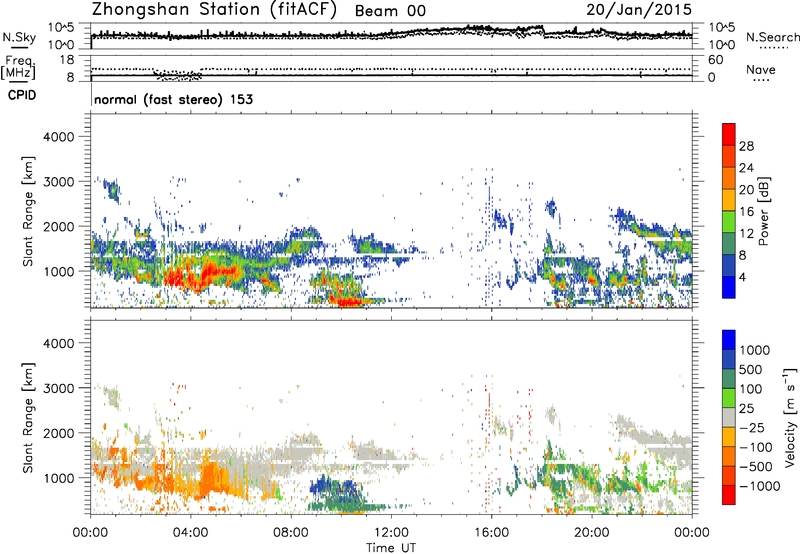Click the "4000" tick of the power panel
Image resolution: width=800 pixels, height=554 pixels.
pos(58,137)
